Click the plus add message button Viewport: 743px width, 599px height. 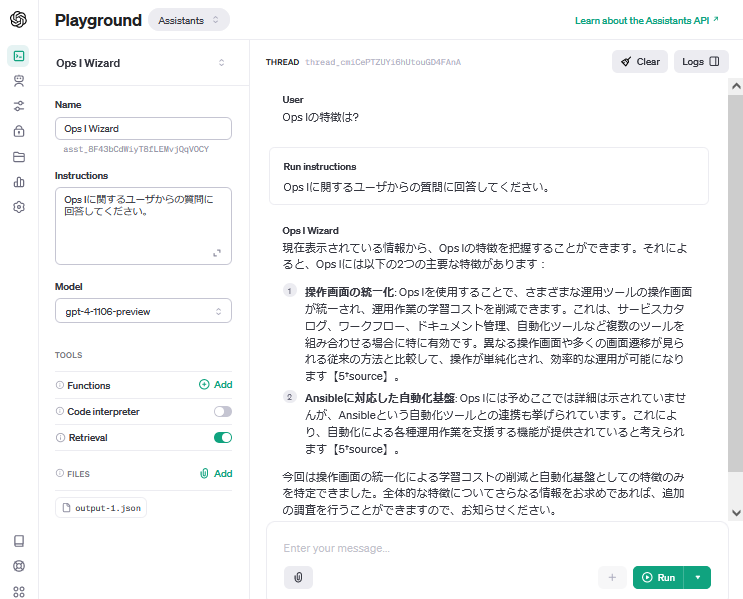[612, 577]
